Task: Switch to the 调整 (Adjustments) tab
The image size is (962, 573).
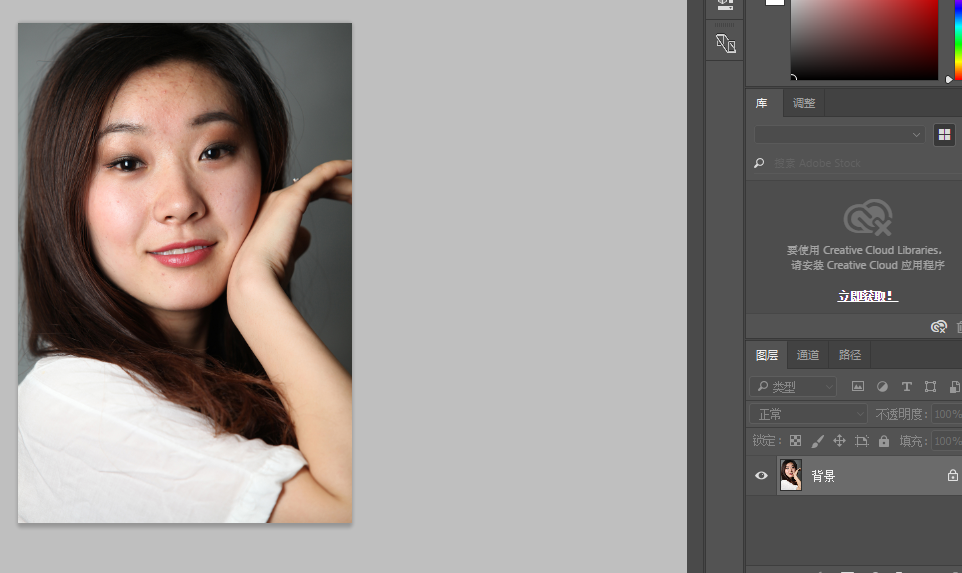Action: (804, 103)
